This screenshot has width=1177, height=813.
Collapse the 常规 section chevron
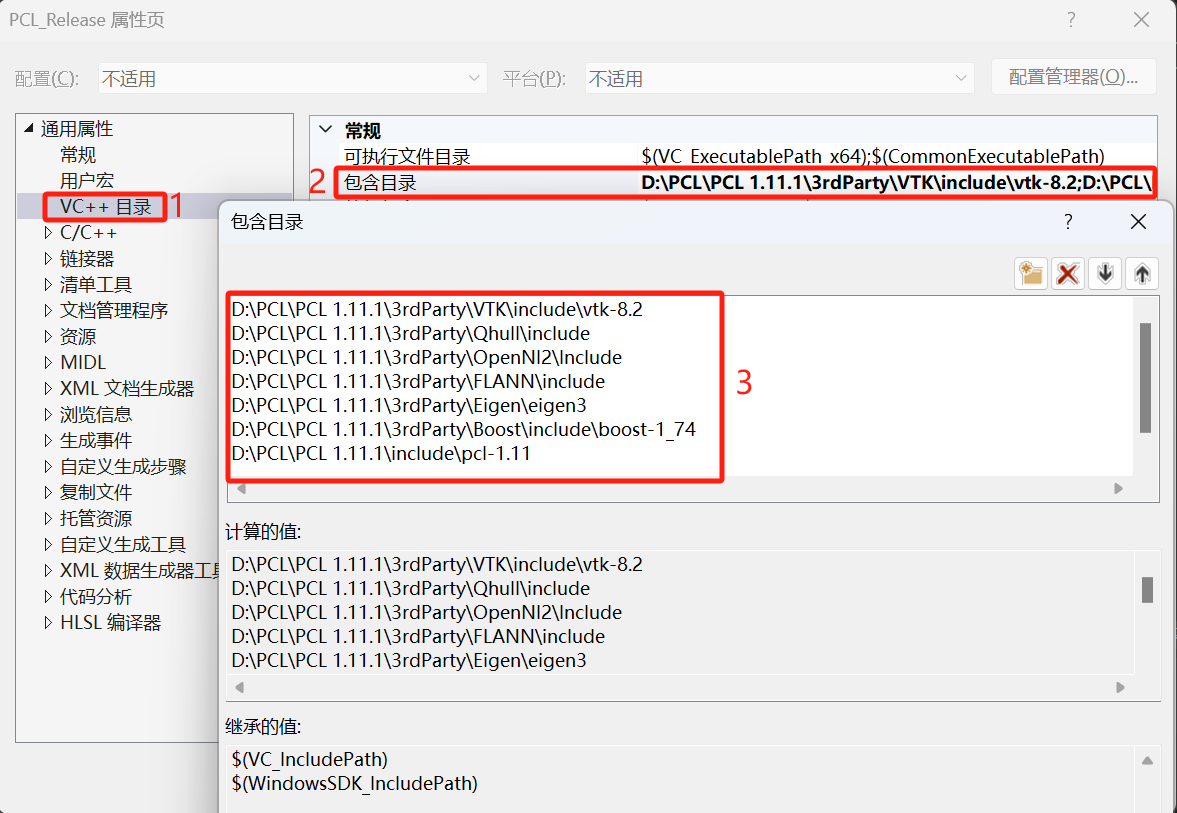coord(325,130)
